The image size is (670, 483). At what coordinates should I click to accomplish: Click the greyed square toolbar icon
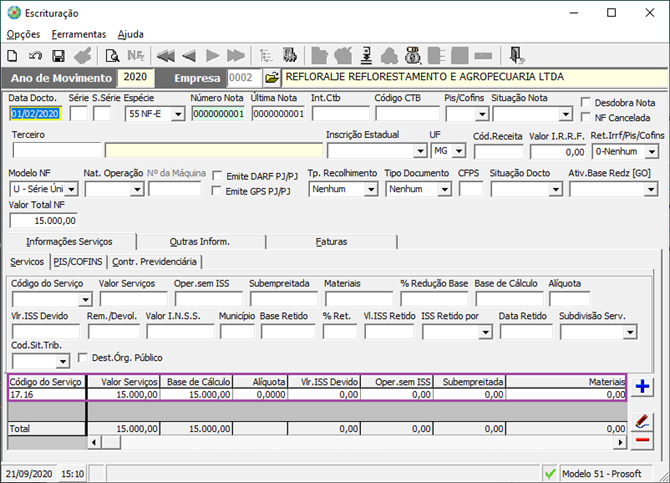[460, 56]
